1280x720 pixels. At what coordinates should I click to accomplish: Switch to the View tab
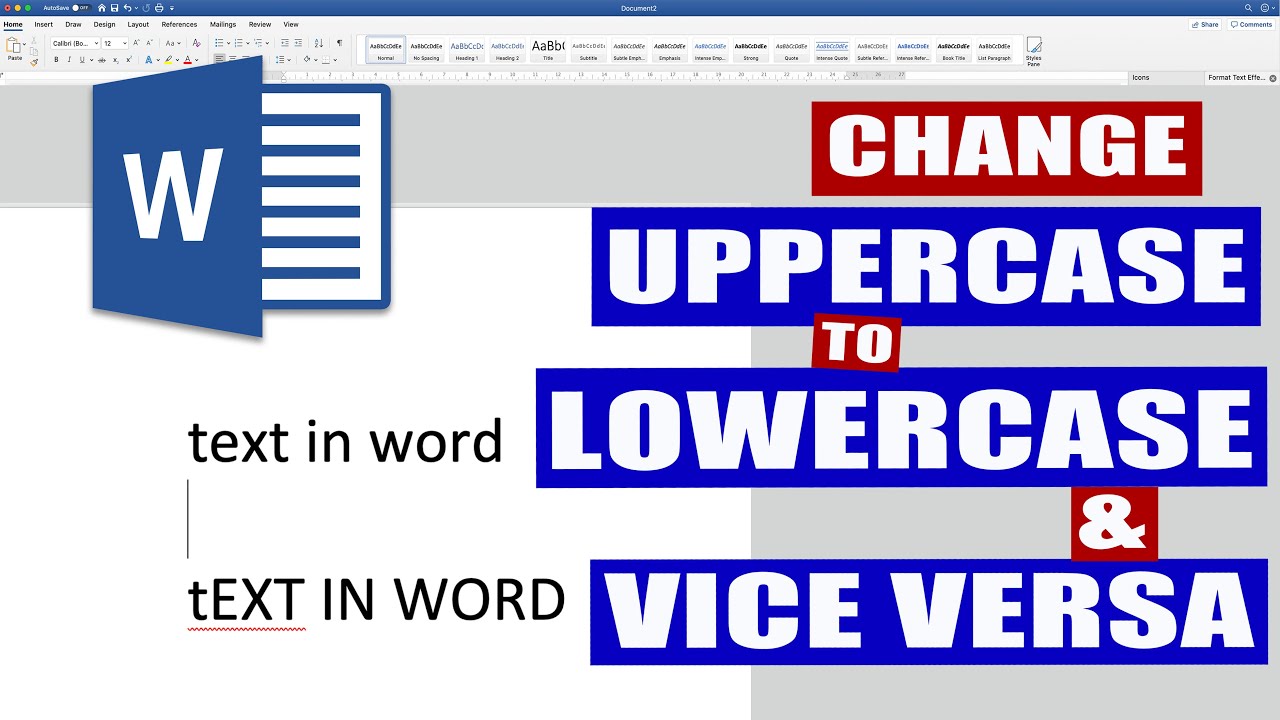point(291,24)
